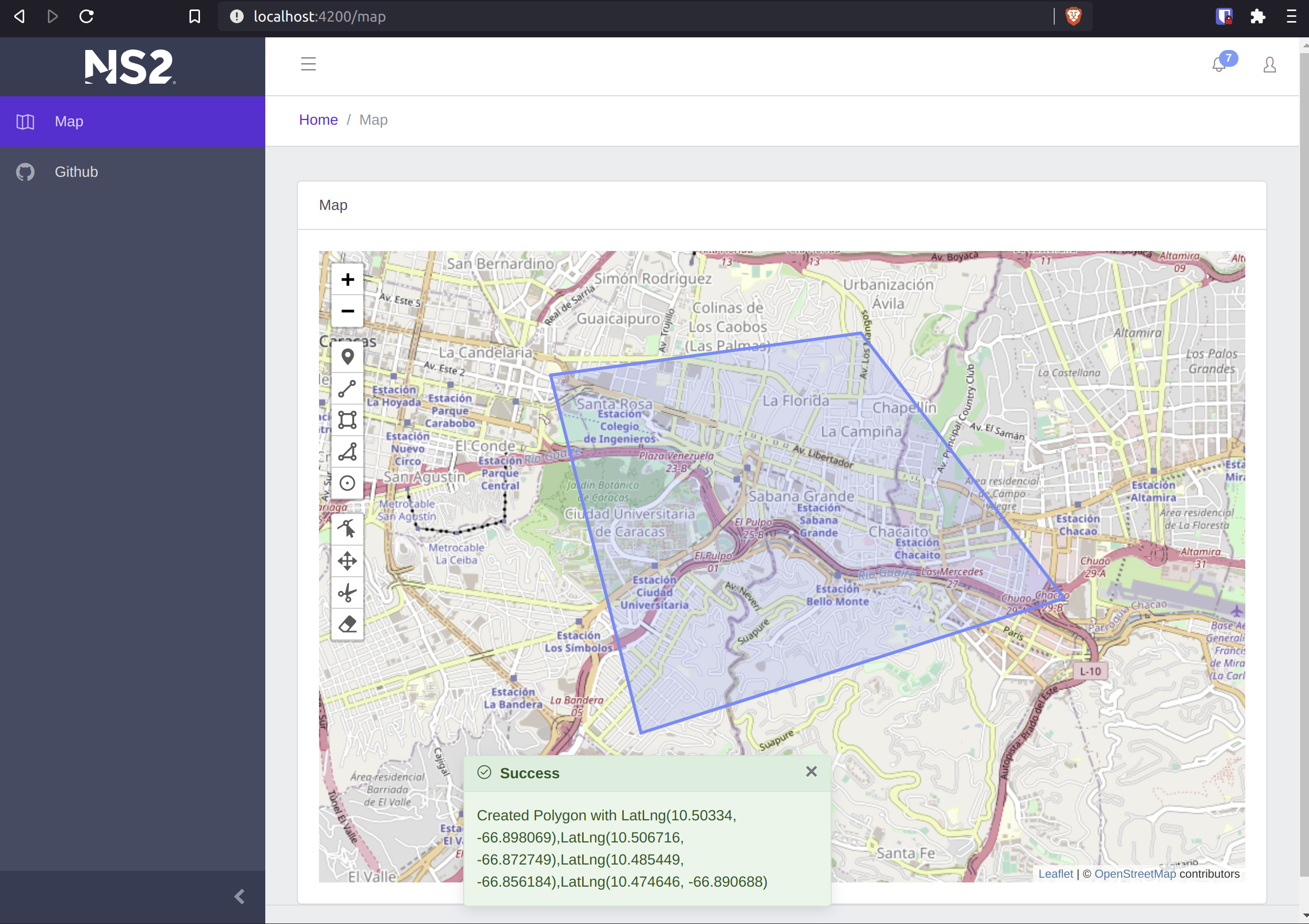Enable the Drag Layers tool
1309x924 pixels.
point(347,561)
